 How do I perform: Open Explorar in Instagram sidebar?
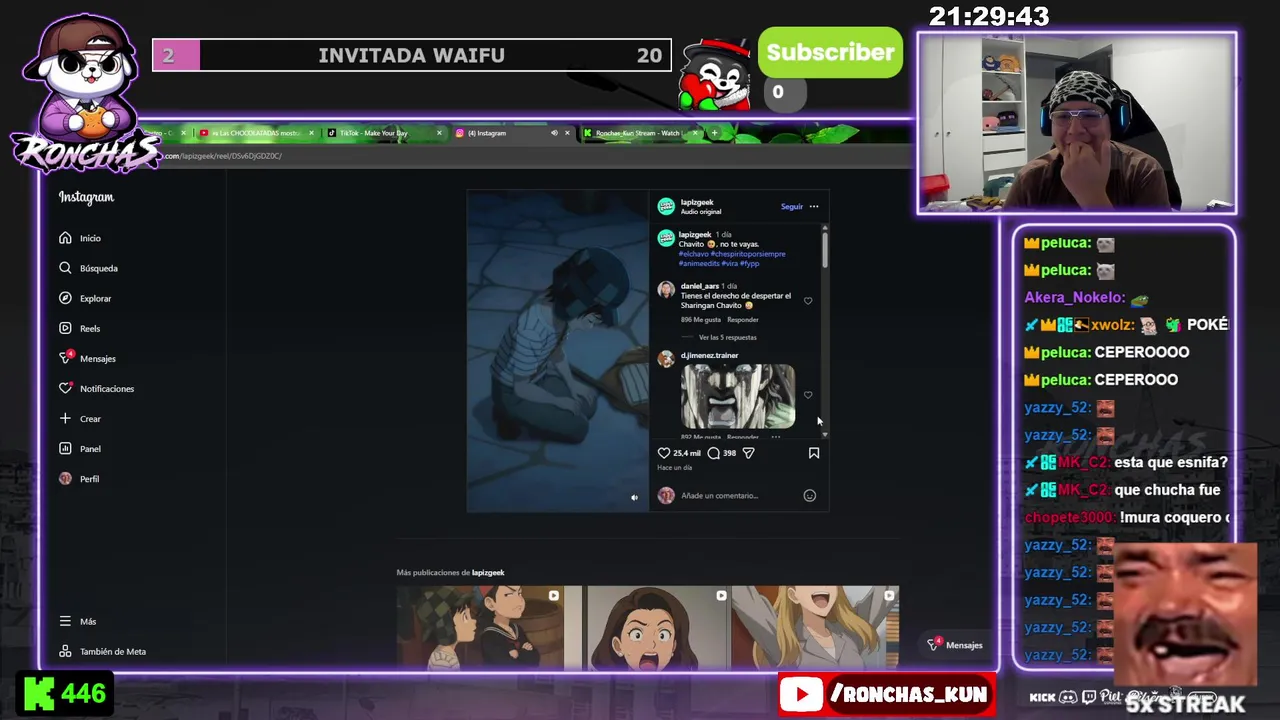[85, 298]
